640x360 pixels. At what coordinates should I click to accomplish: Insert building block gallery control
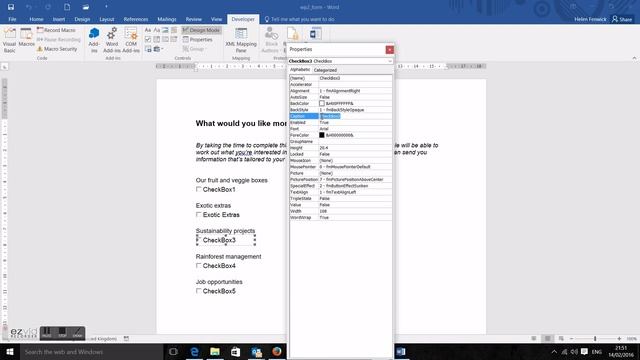pyautogui.click(x=174, y=30)
